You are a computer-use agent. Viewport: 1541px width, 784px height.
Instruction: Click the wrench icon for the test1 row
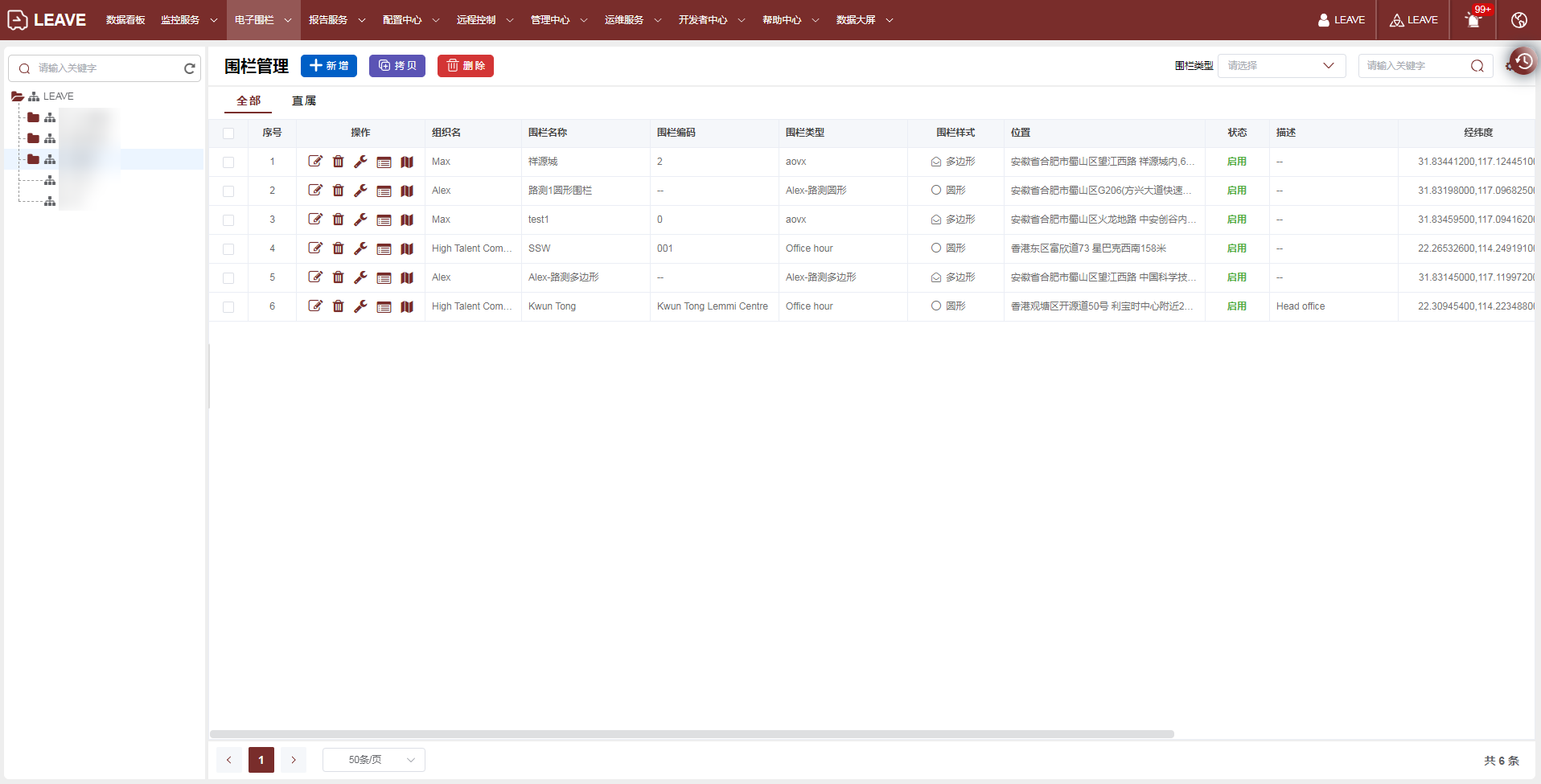click(x=360, y=220)
